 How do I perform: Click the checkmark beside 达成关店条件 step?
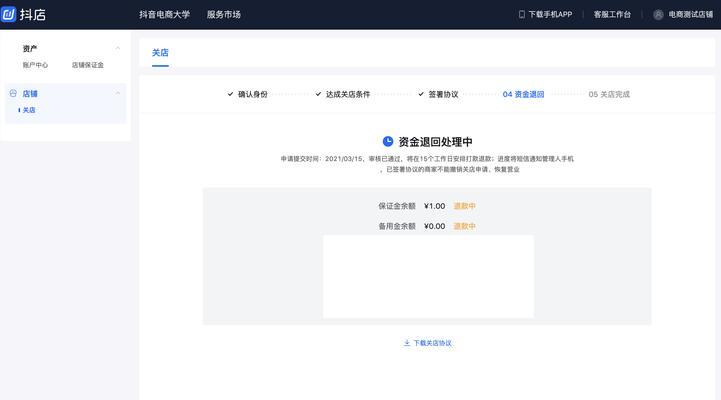tap(318, 94)
